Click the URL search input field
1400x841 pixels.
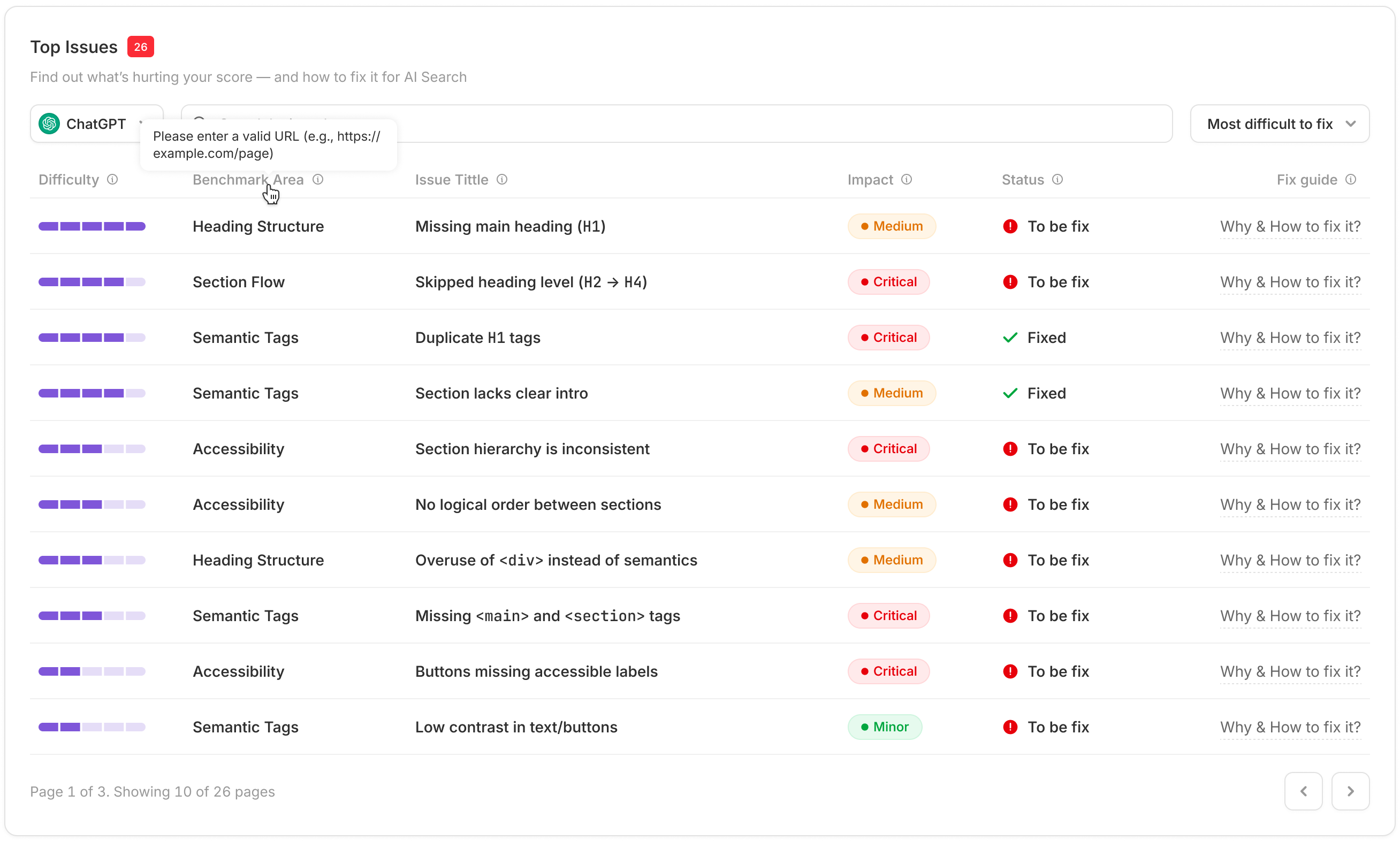(x=680, y=124)
